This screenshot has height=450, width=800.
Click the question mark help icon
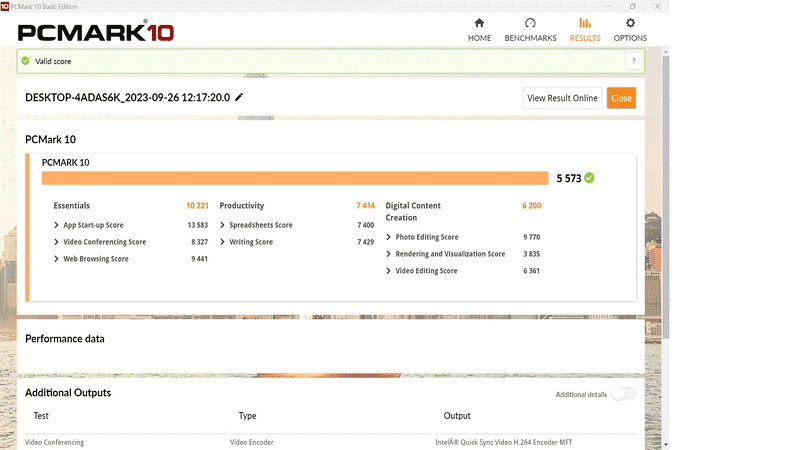[632, 61]
